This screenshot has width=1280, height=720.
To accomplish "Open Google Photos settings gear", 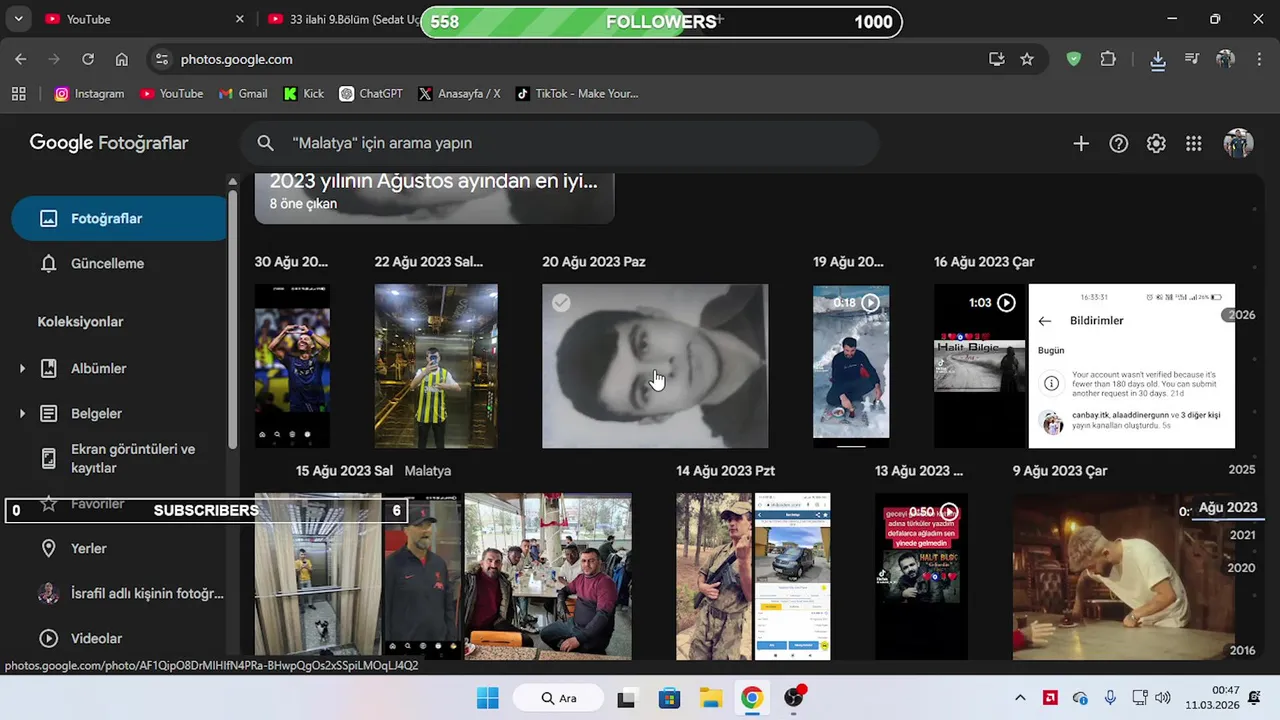I will click(1156, 143).
